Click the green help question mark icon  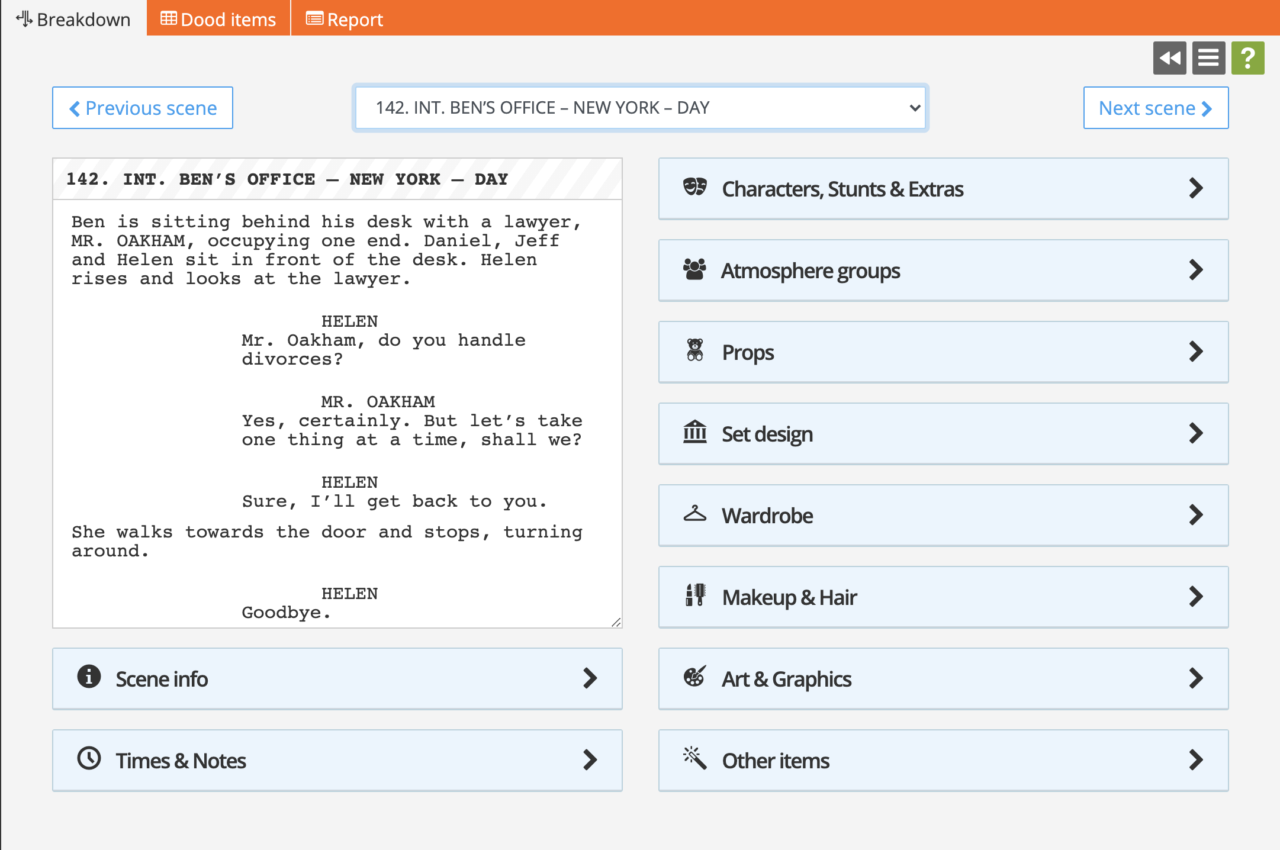tap(1247, 58)
